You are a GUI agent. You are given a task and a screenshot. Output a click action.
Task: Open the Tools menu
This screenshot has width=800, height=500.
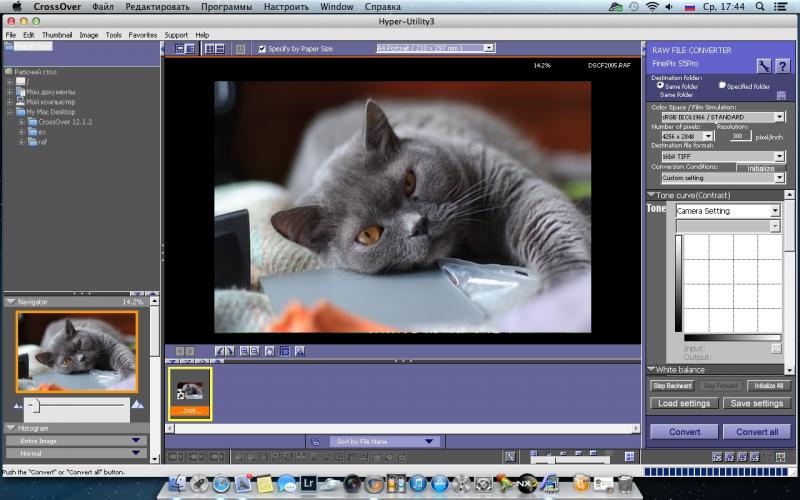tap(113, 35)
